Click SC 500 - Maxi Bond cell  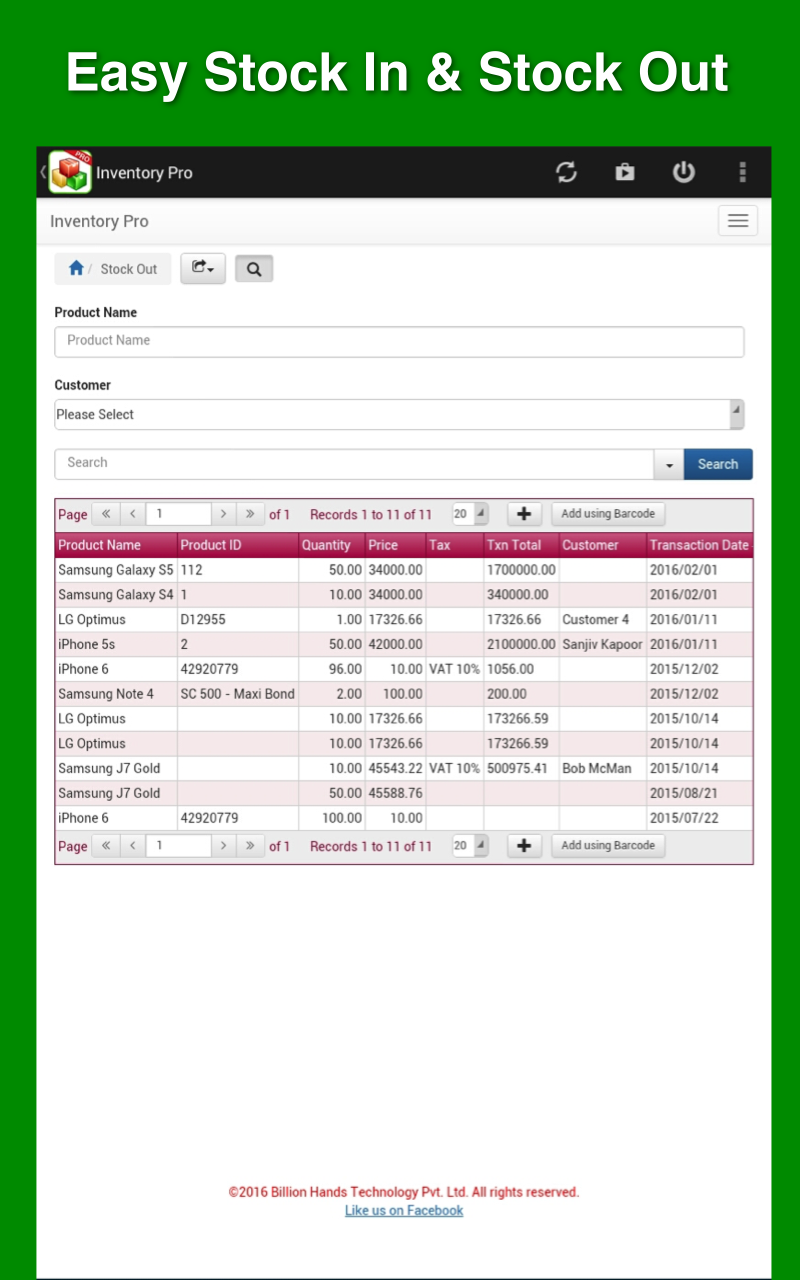(x=238, y=694)
